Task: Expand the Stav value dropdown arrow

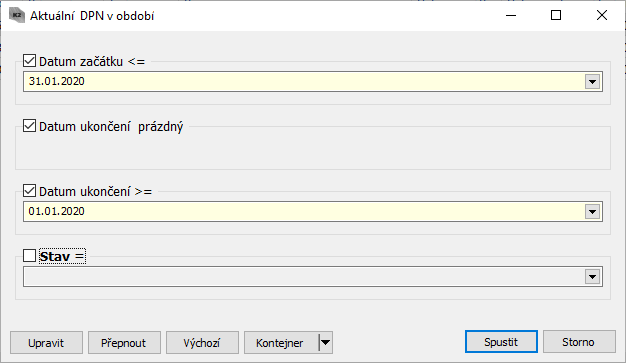Action: [592, 276]
